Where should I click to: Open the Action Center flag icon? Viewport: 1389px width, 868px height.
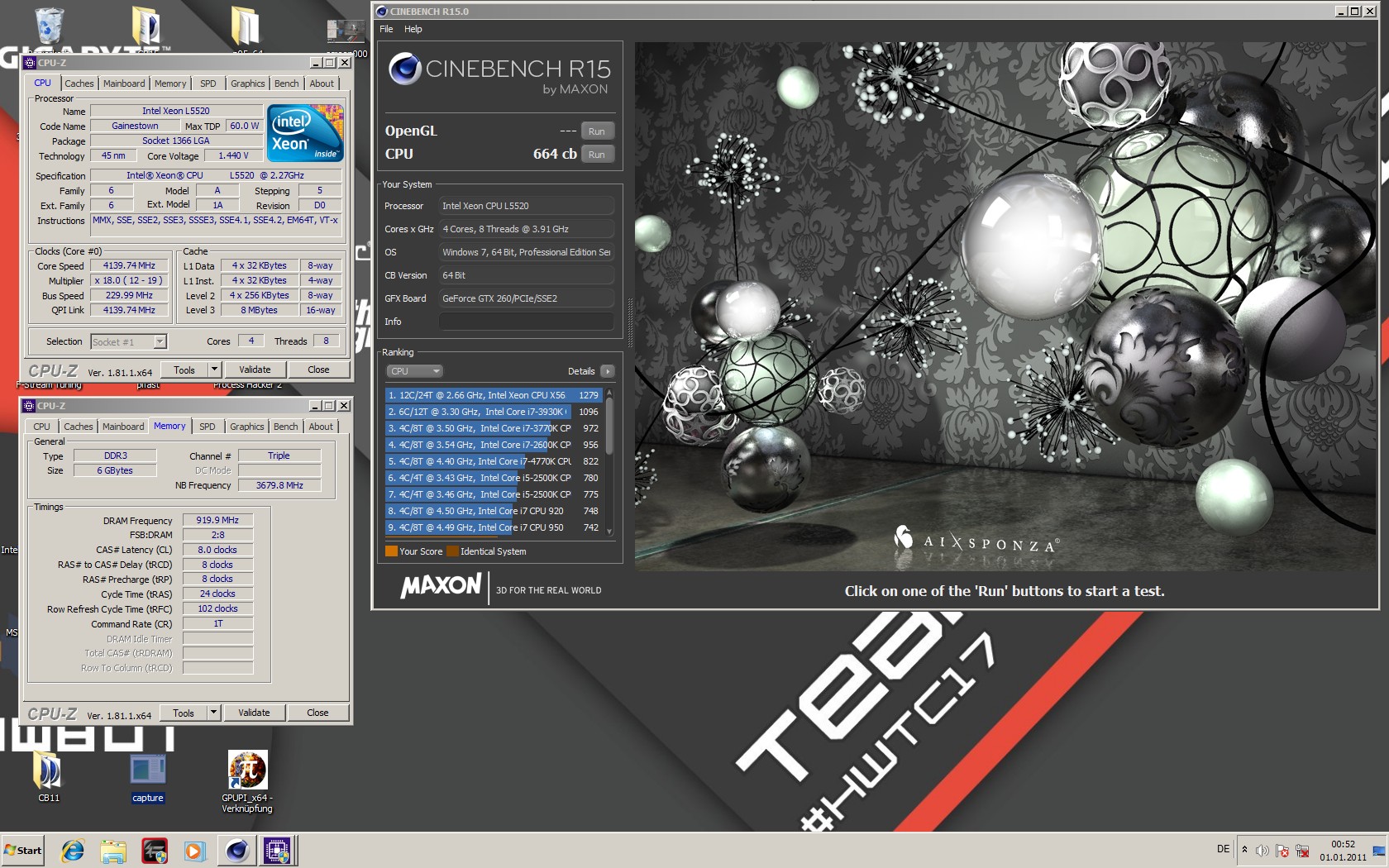1282,851
